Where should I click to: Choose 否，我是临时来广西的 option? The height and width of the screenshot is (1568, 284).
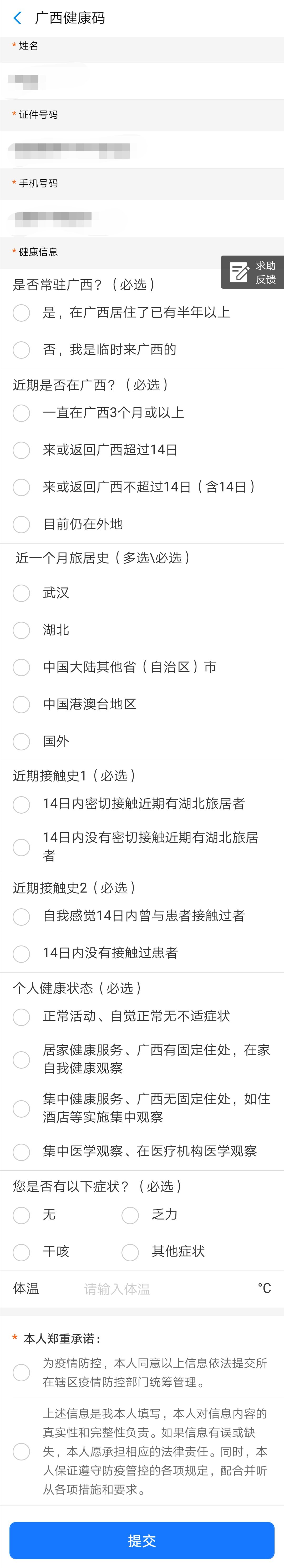21,350
